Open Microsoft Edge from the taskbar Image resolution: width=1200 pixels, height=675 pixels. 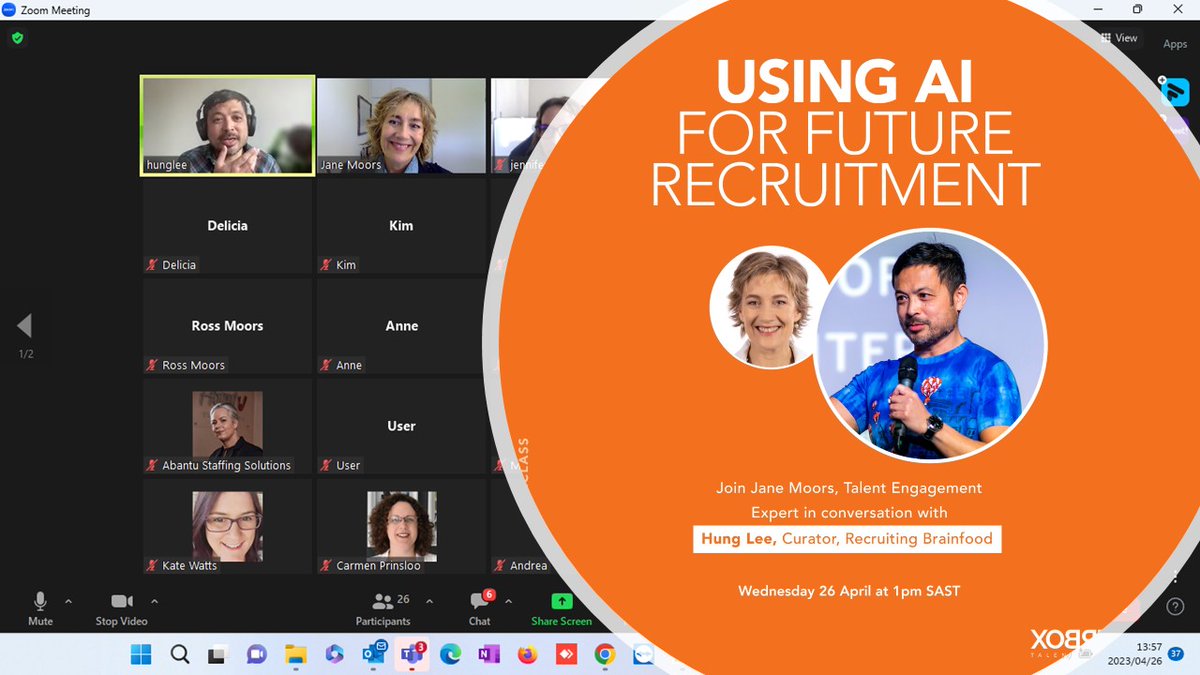coord(450,654)
